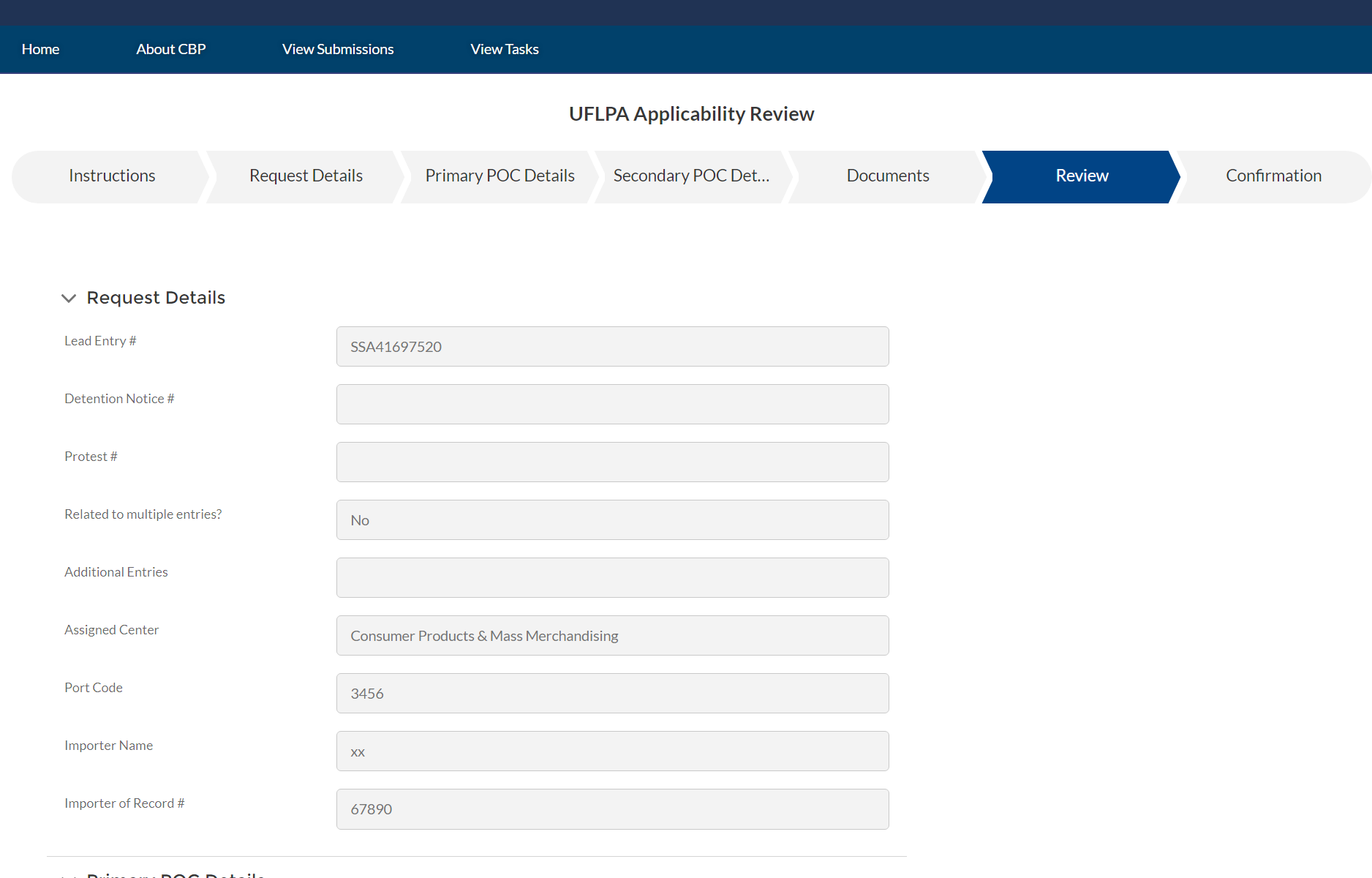This screenshot has height=878, width=1372.
Task: Select the Primary POC Details step
Action: click(500, 176)
